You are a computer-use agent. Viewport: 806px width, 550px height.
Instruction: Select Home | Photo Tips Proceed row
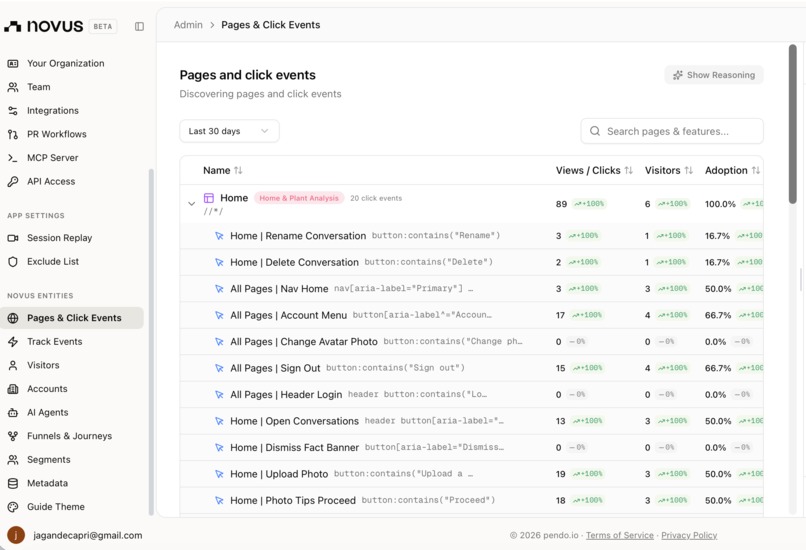click(x=471, y=501)
